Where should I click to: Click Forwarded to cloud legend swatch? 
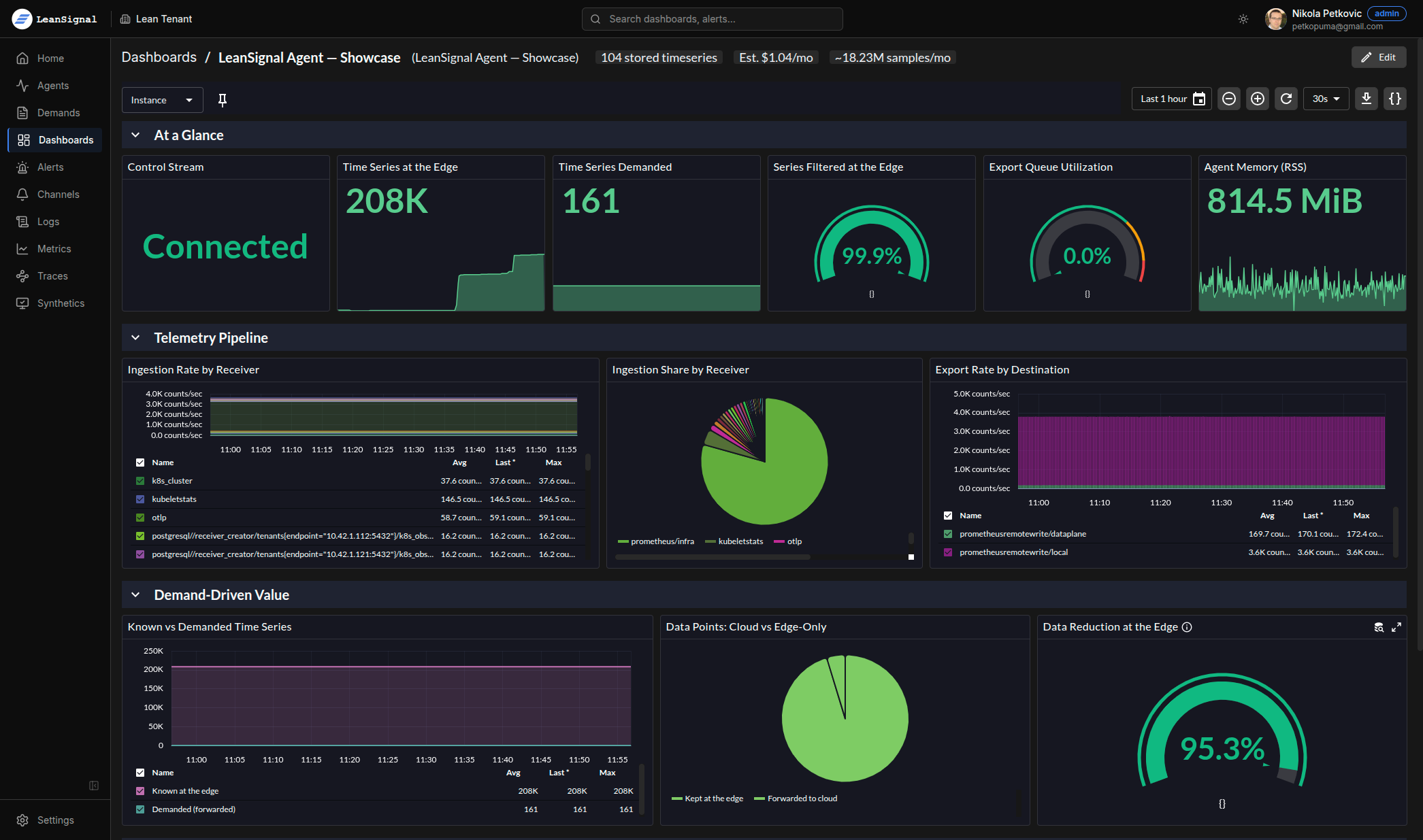pyautogui.click(x=759, y=799)
